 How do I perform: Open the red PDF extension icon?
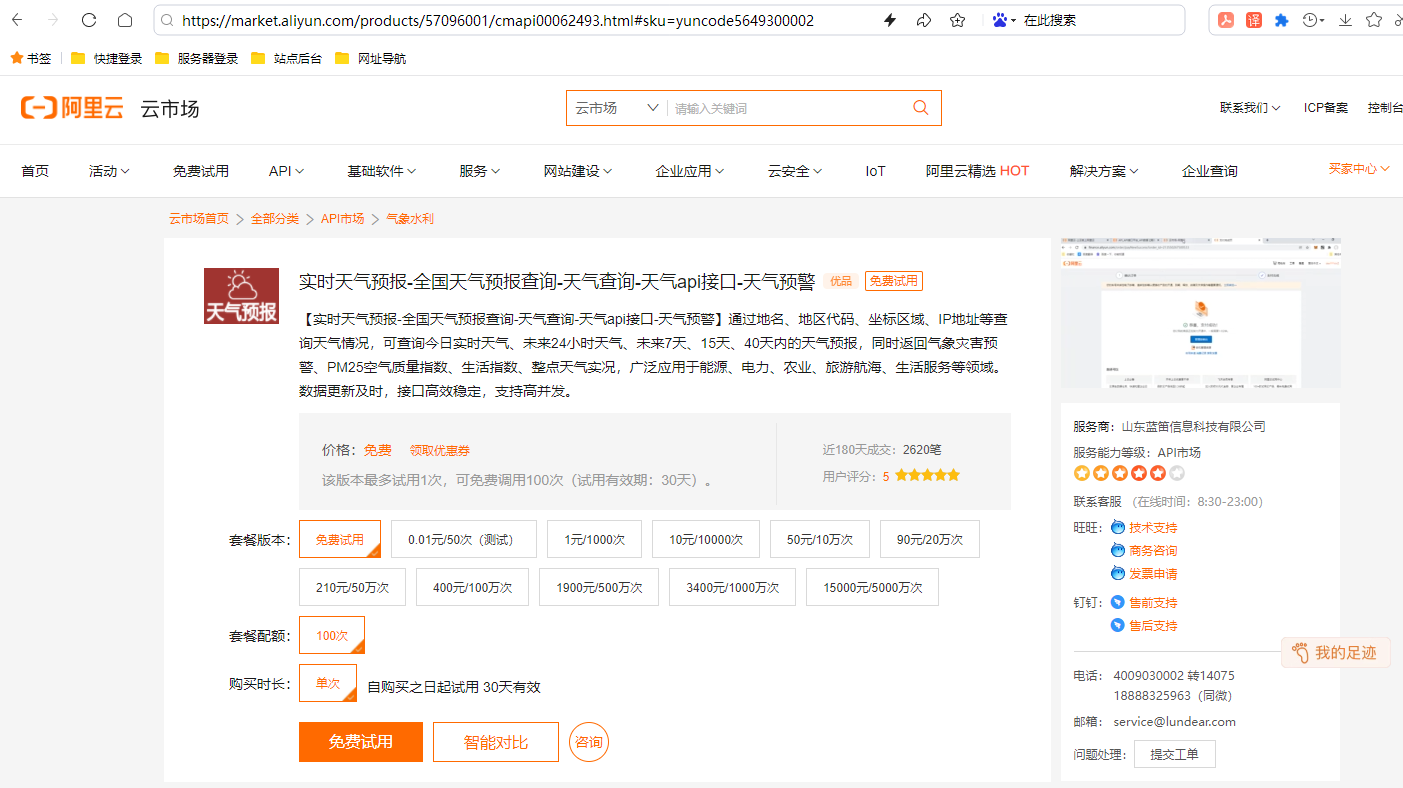pyautogui.click(x=1227, y=20)
